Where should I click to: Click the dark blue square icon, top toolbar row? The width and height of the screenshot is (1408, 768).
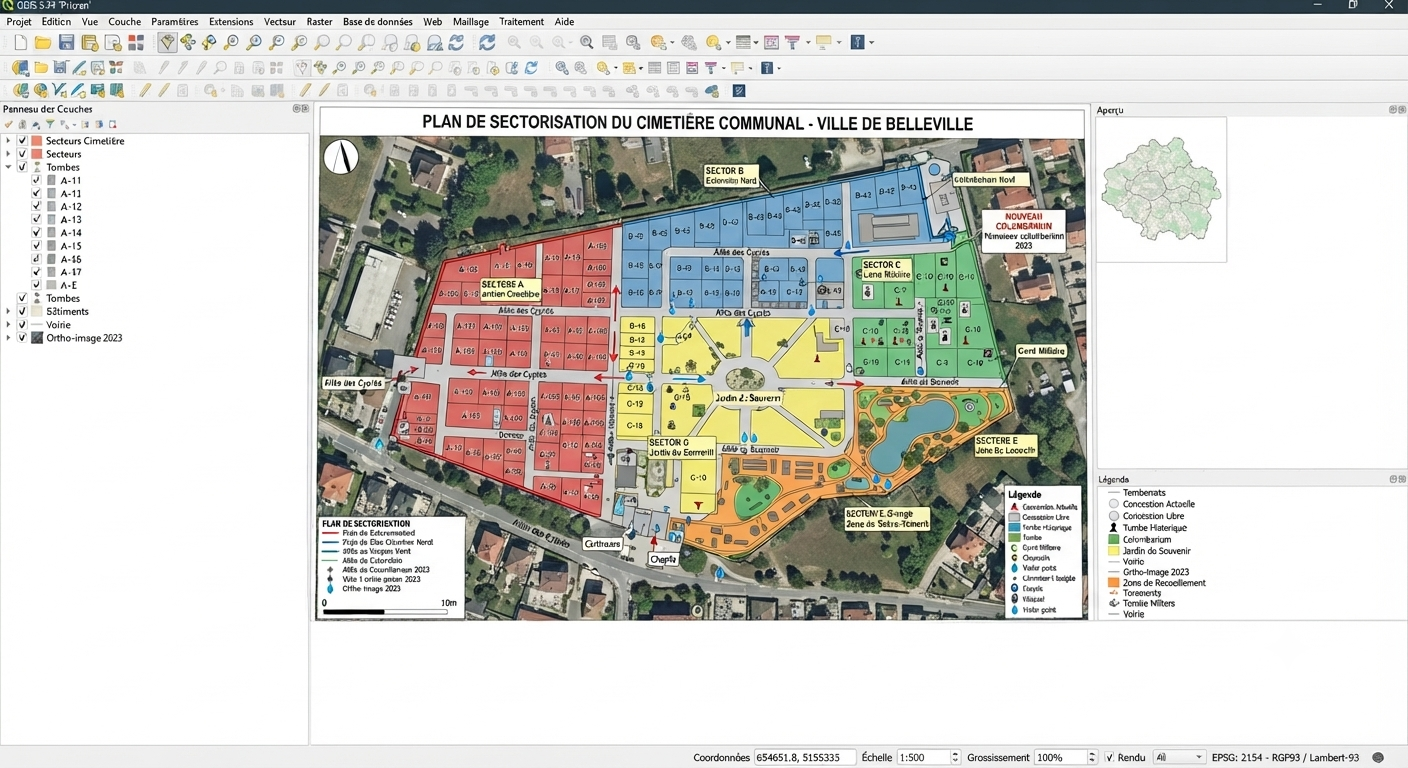[857, 42]
